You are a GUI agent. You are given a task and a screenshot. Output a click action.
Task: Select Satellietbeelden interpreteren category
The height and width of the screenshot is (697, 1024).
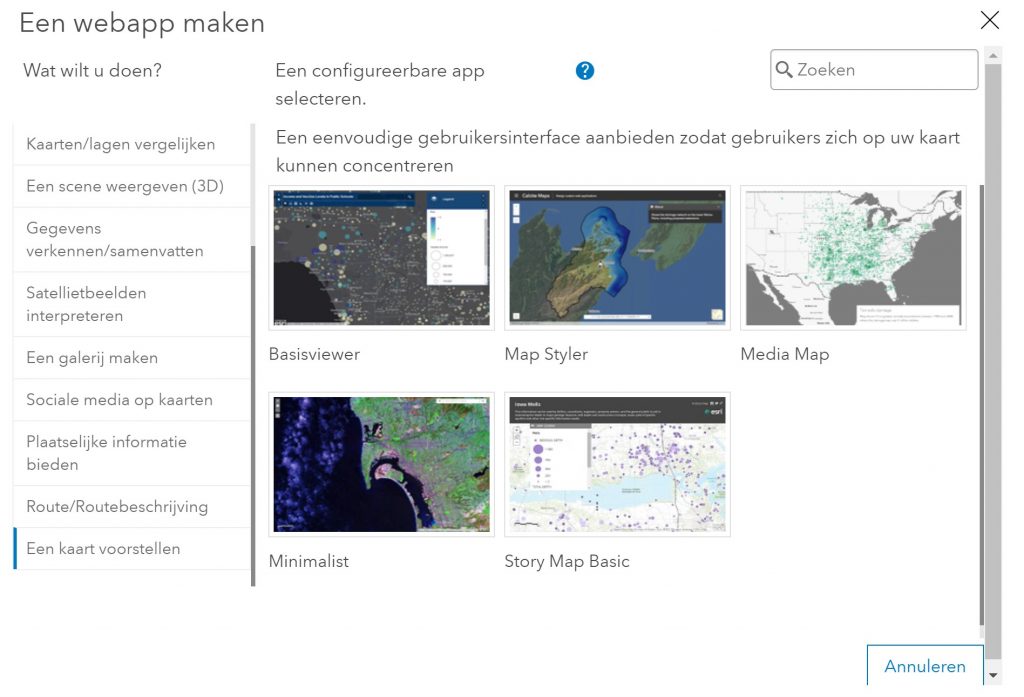[87, 304]
